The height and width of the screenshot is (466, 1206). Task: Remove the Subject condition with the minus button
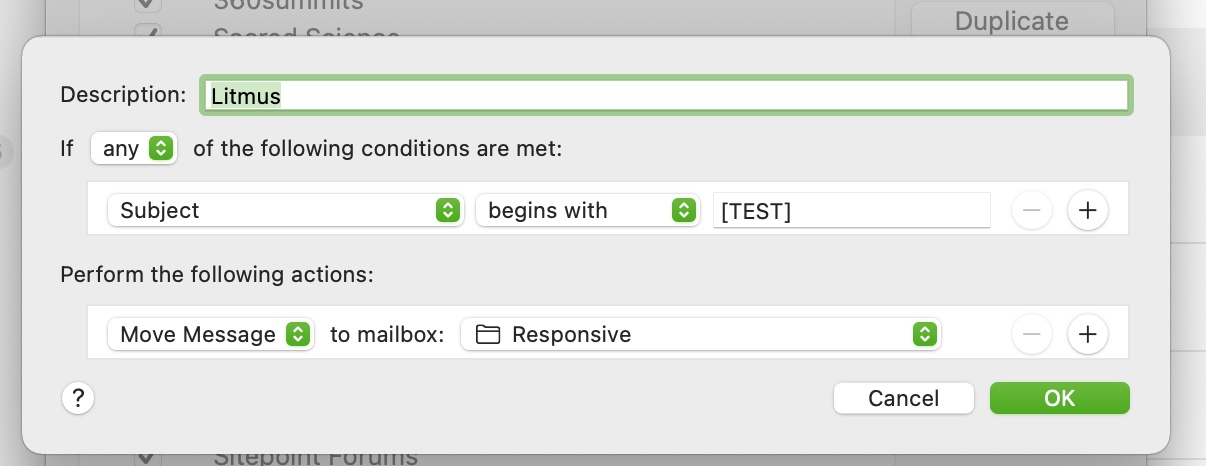[x=1032, y=210]
